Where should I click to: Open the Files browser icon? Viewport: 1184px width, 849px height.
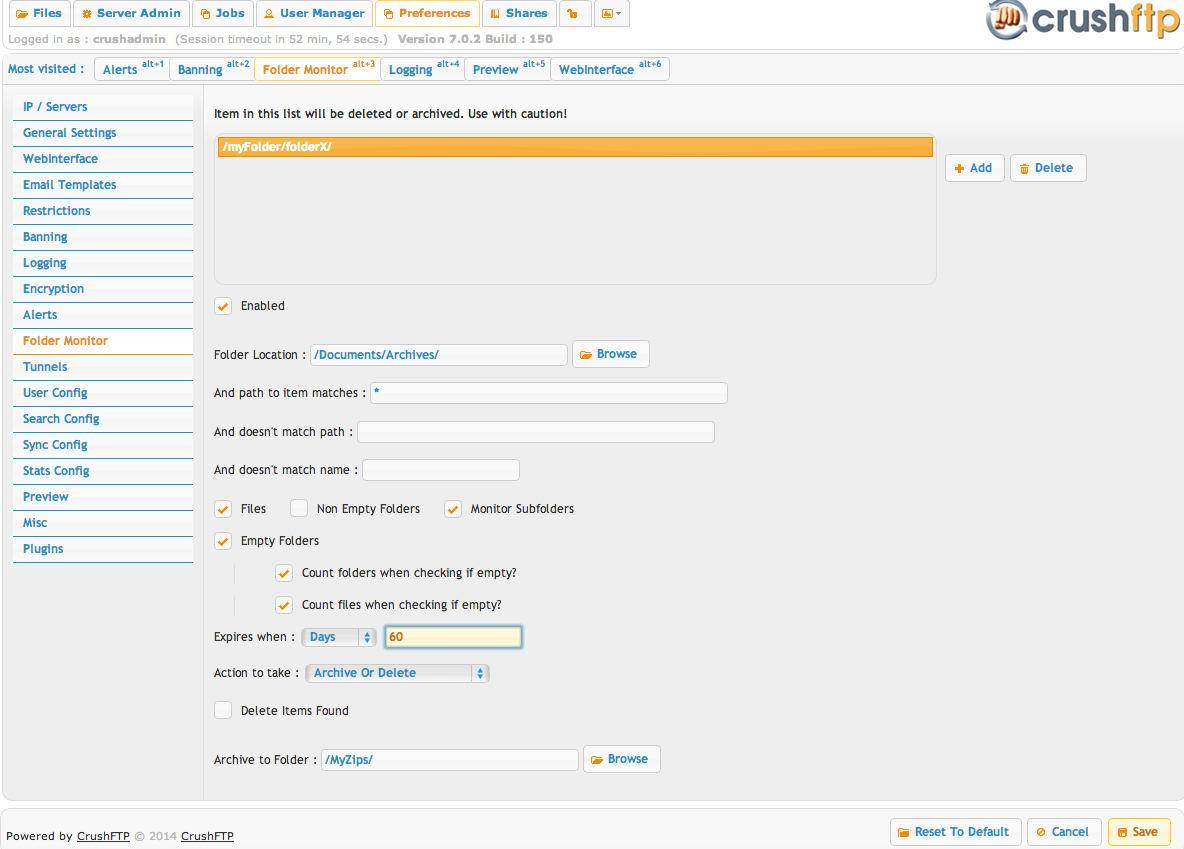tap(39, 13)
